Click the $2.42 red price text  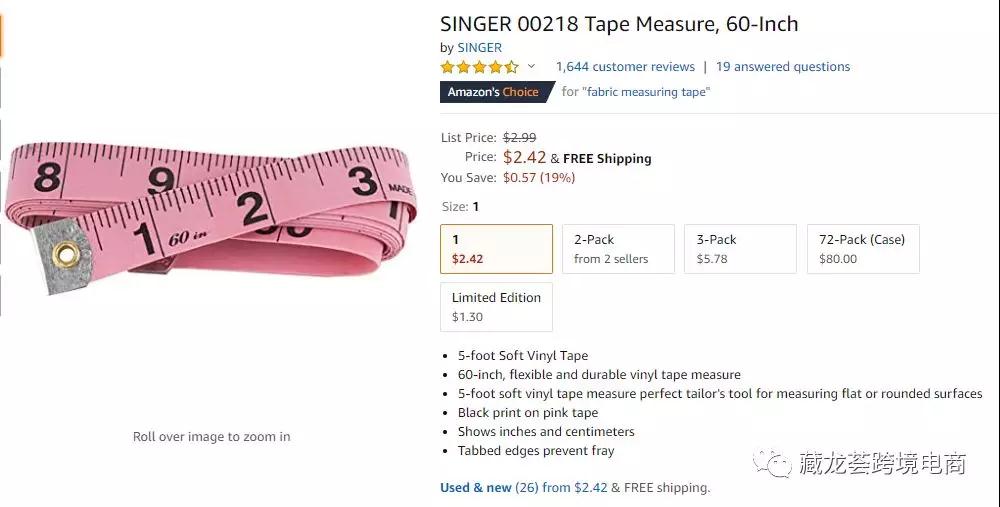[524, 157]
